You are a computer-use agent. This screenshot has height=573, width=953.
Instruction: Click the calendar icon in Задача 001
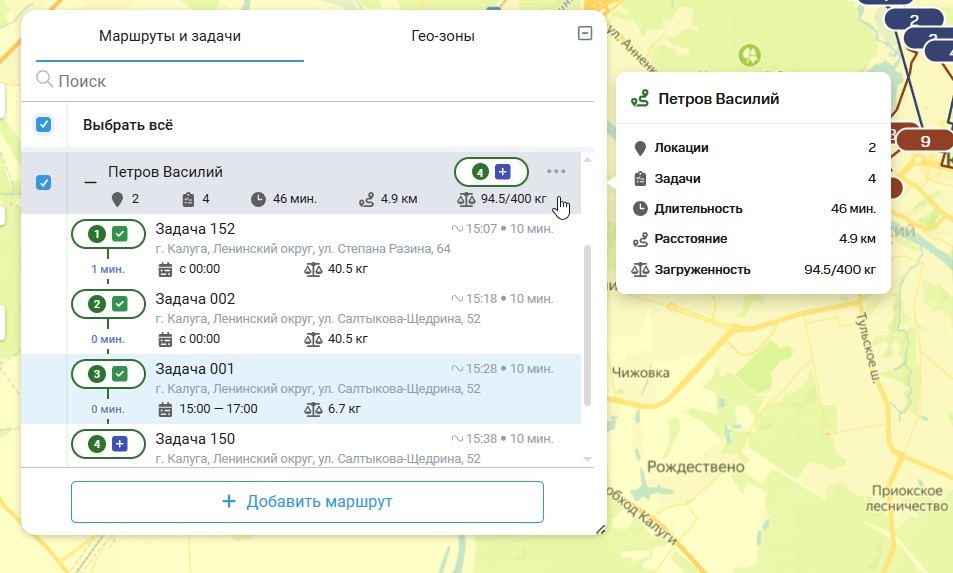point(166,409)
